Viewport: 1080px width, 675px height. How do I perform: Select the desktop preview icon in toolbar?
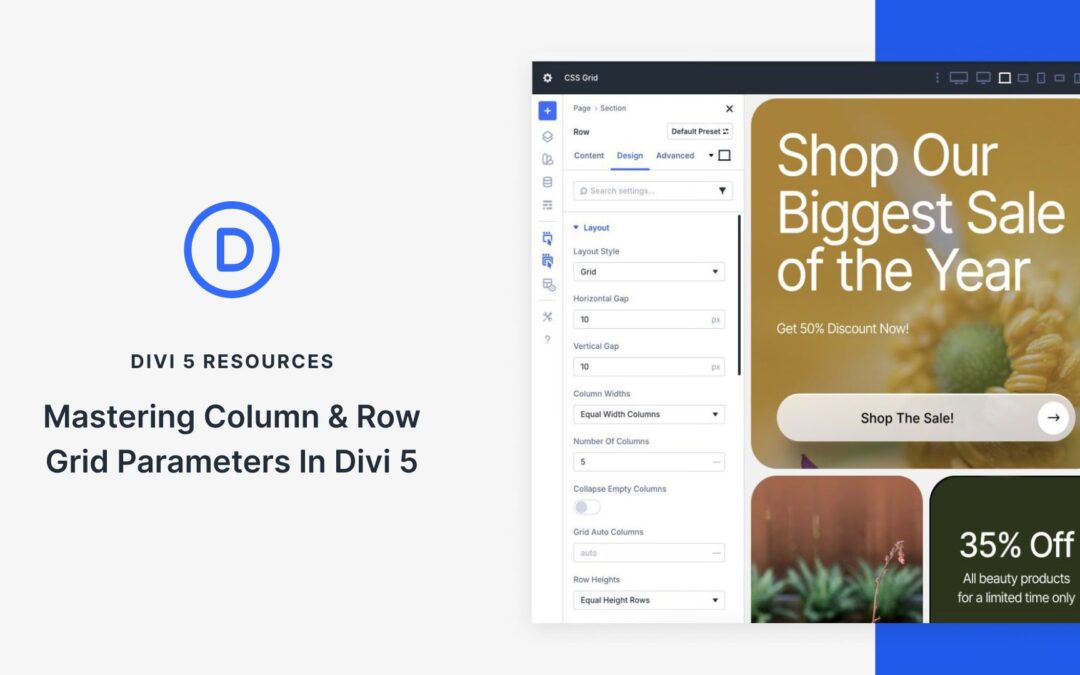(x=958, y=77)
